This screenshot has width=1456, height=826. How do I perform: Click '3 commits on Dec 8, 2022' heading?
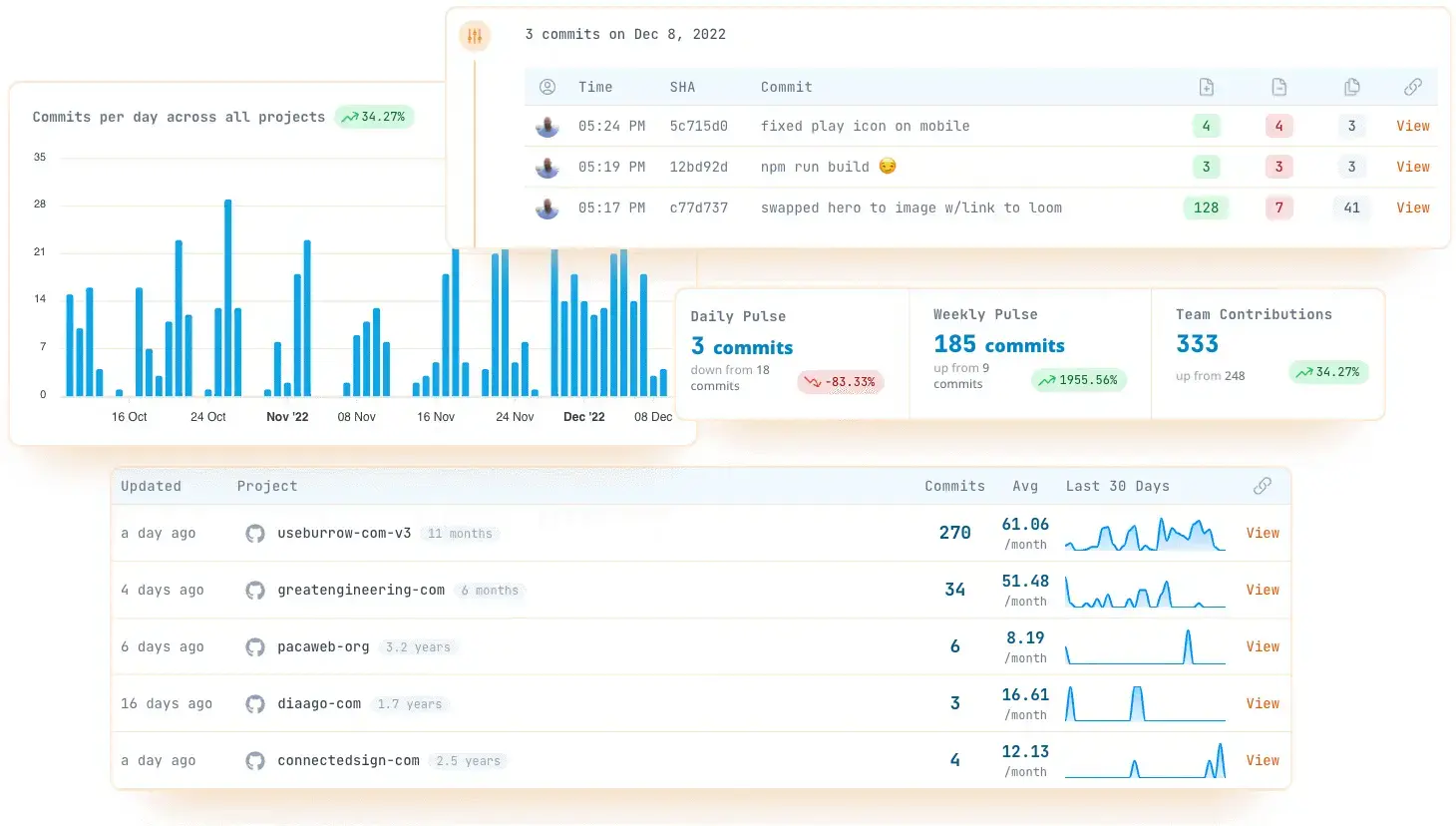coord(625,34)
